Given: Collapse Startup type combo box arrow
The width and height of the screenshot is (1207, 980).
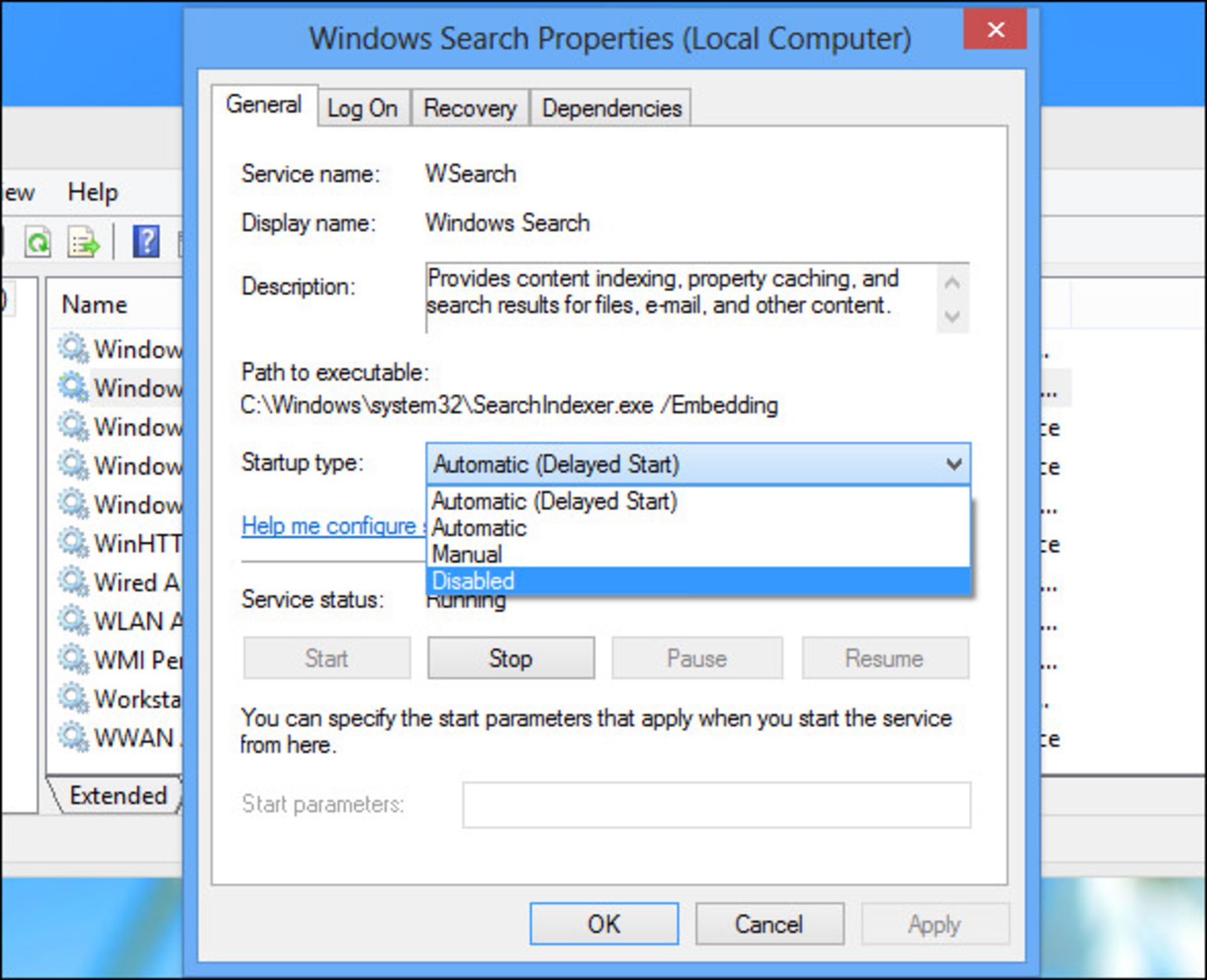Looking at the screenshot, I should click(954, 465).
